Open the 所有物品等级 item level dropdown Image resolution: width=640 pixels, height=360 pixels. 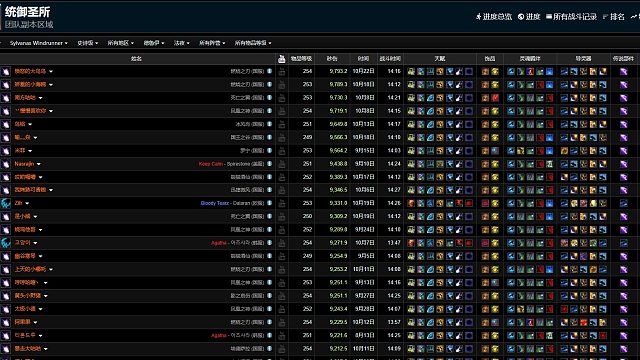click(253, 43)
